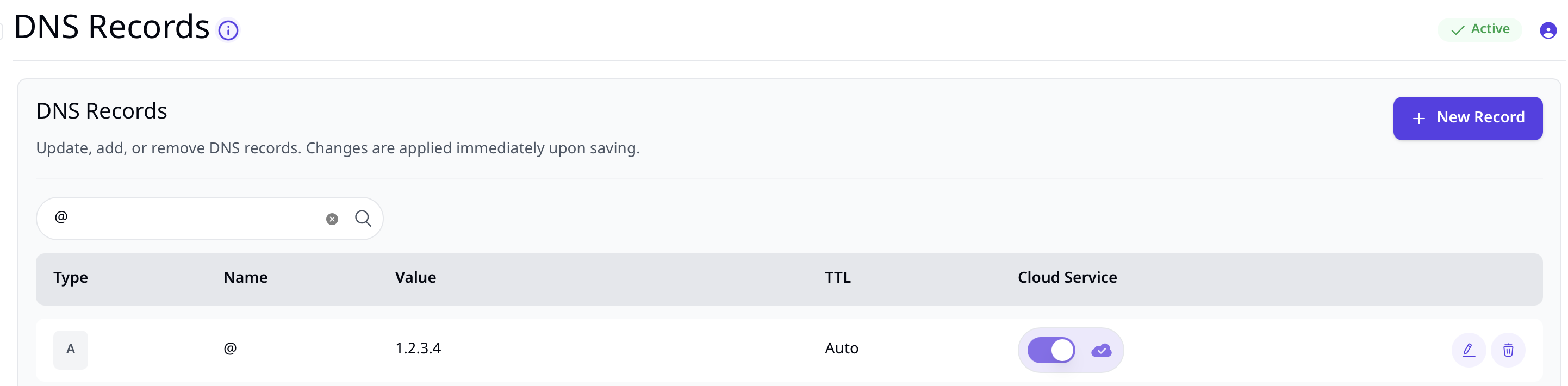Click the Active status badge
Screen dimensions: 1568x386
coord(1480,29)
